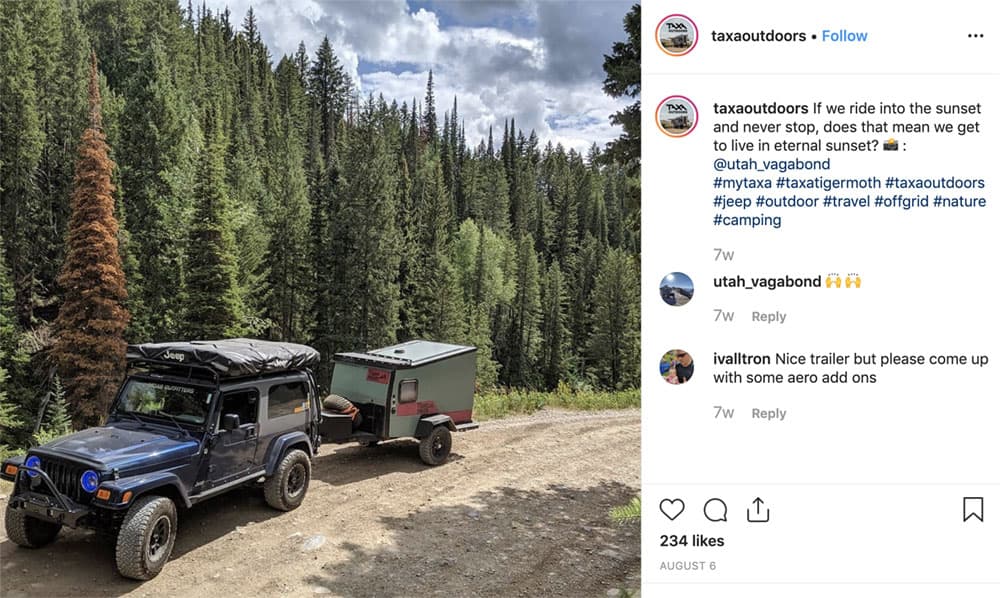Screen dimensions: 1000x598
Task: View the 234 likes list
Action: click(692, 541)
